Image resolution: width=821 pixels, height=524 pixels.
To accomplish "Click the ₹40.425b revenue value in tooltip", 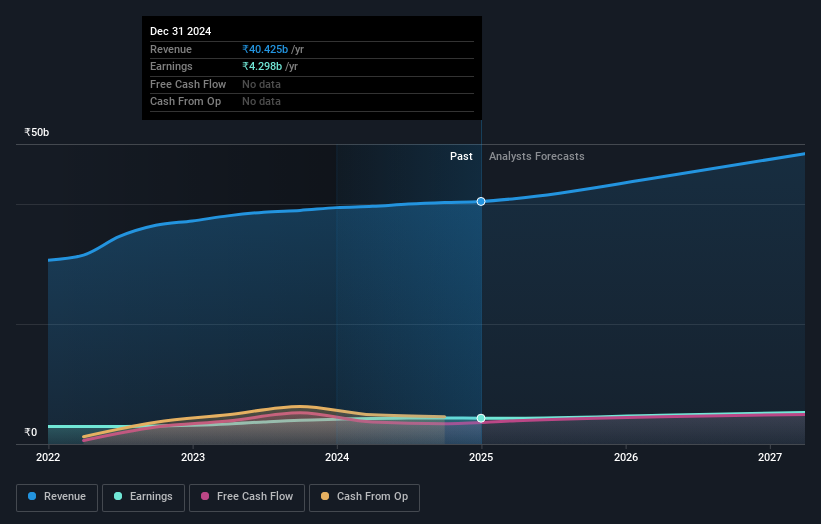I will (265, 49).
